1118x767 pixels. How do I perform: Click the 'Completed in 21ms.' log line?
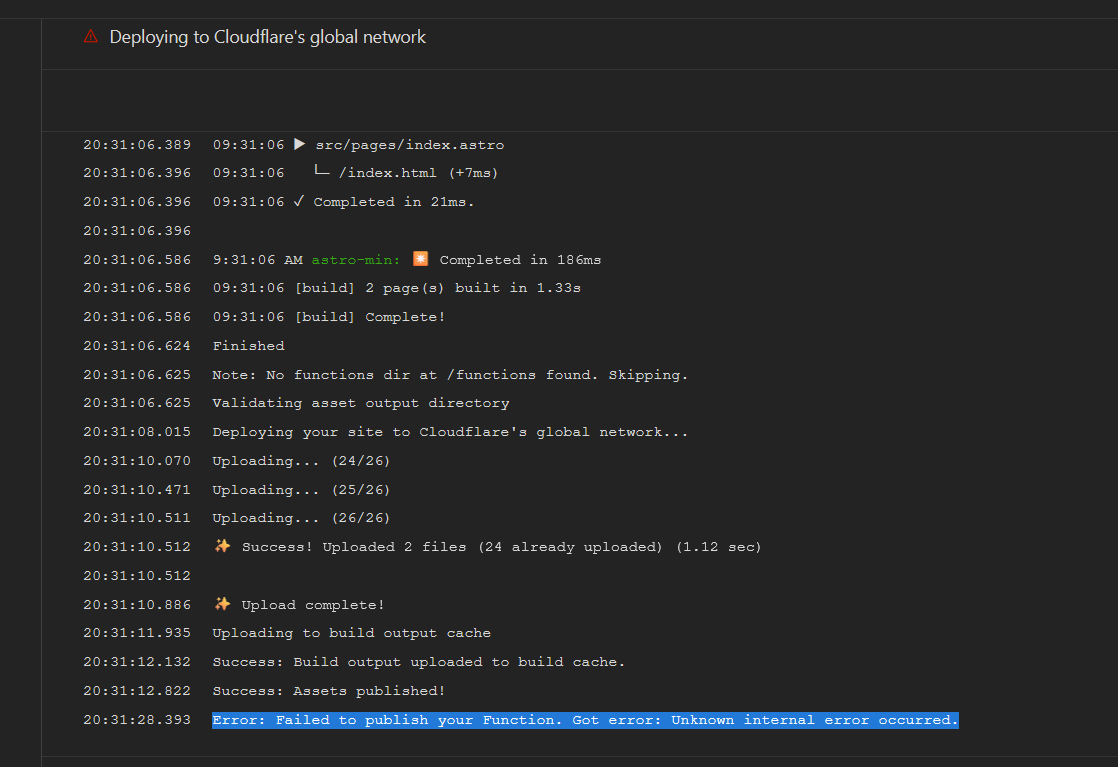point(394,202)
